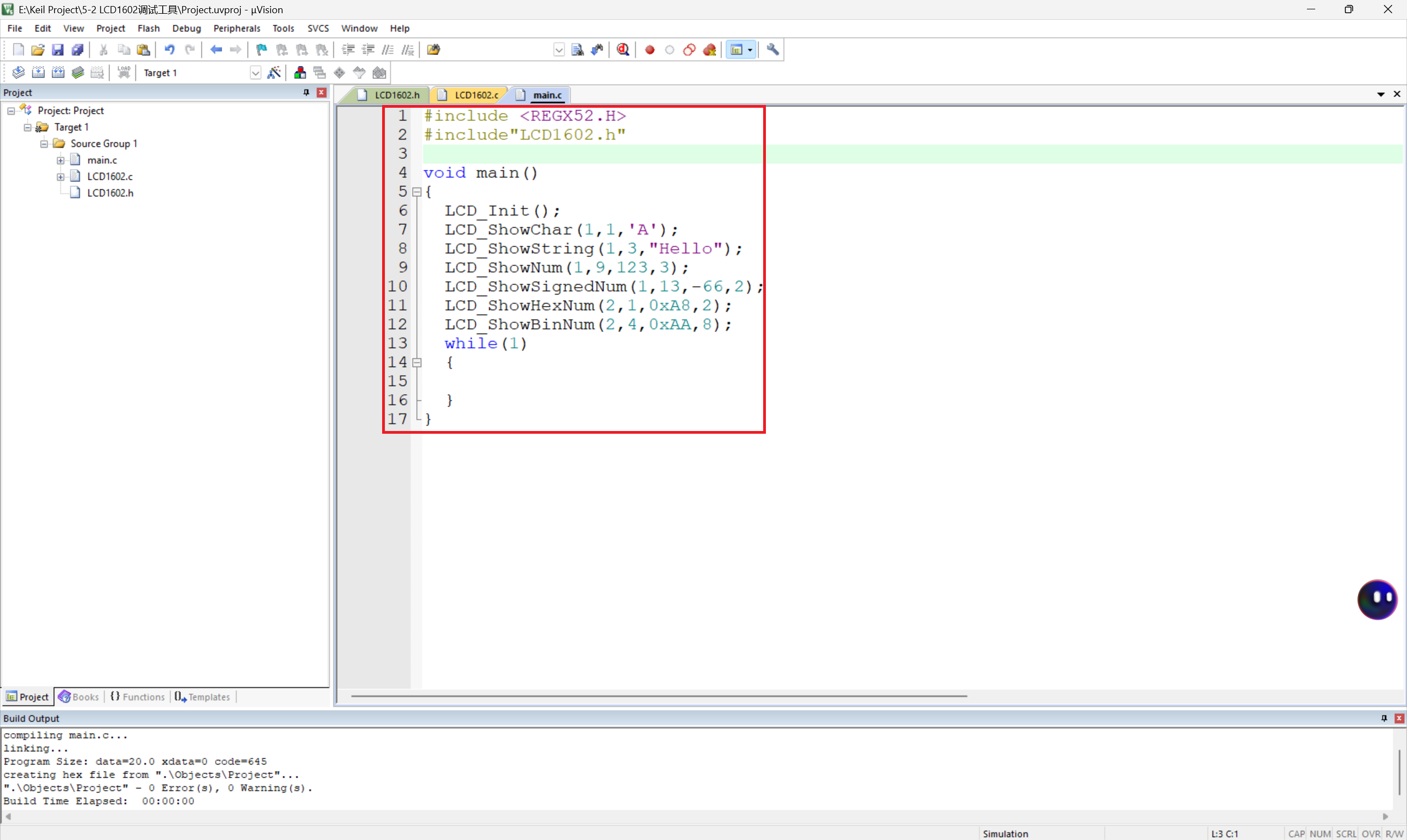
Task: Click the Build target toolbar icon
Action: 38,73
